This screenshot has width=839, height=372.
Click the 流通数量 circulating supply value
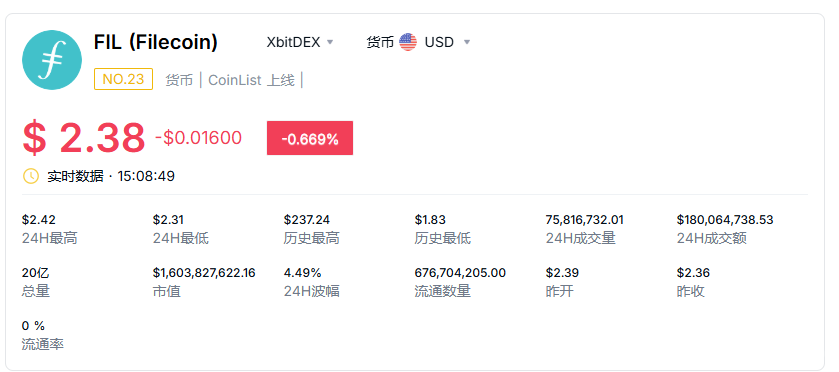point(460,273)
